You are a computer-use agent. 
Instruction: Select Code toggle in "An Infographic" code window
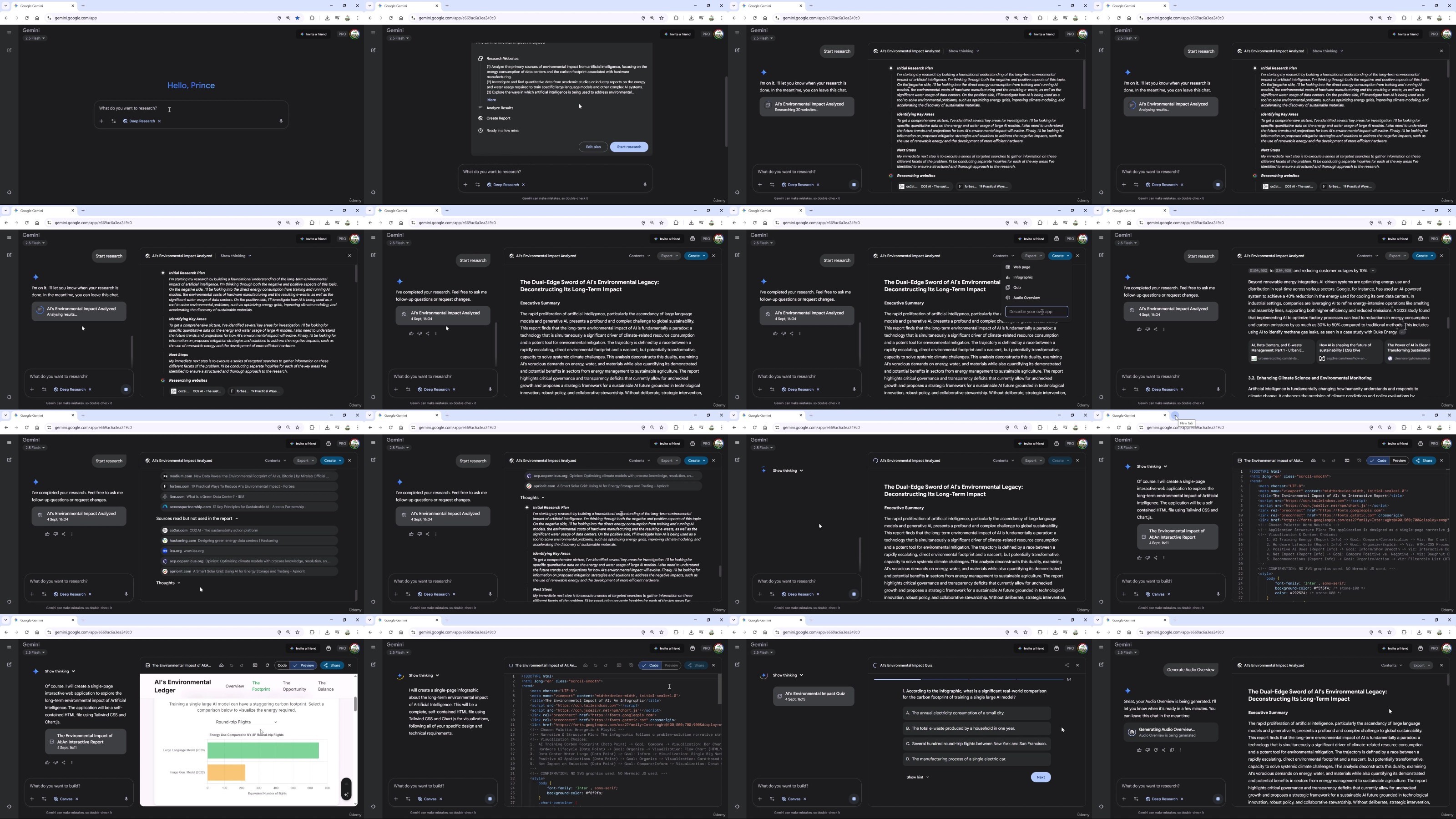(650, 665)
